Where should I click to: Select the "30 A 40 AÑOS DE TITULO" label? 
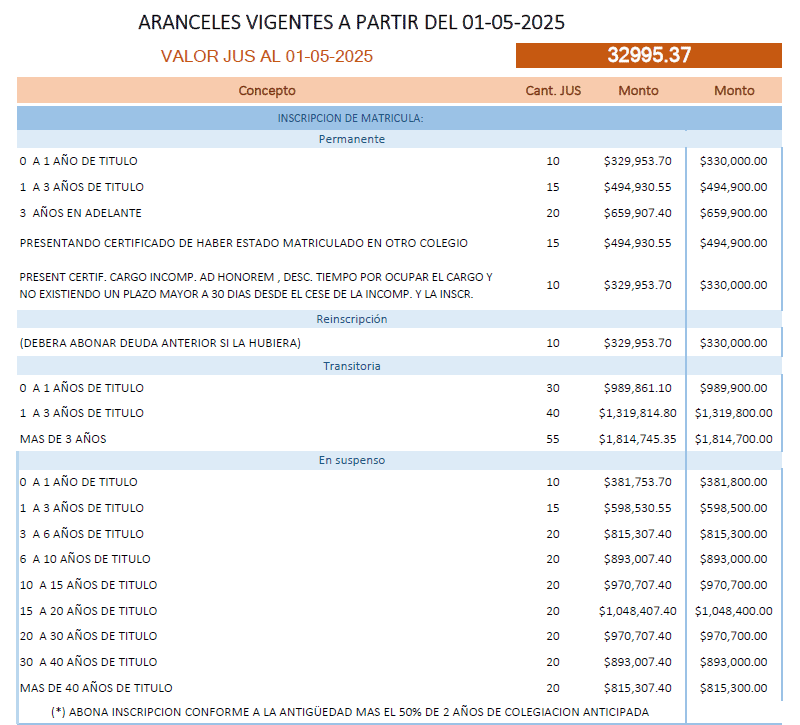tap(88, 662)
